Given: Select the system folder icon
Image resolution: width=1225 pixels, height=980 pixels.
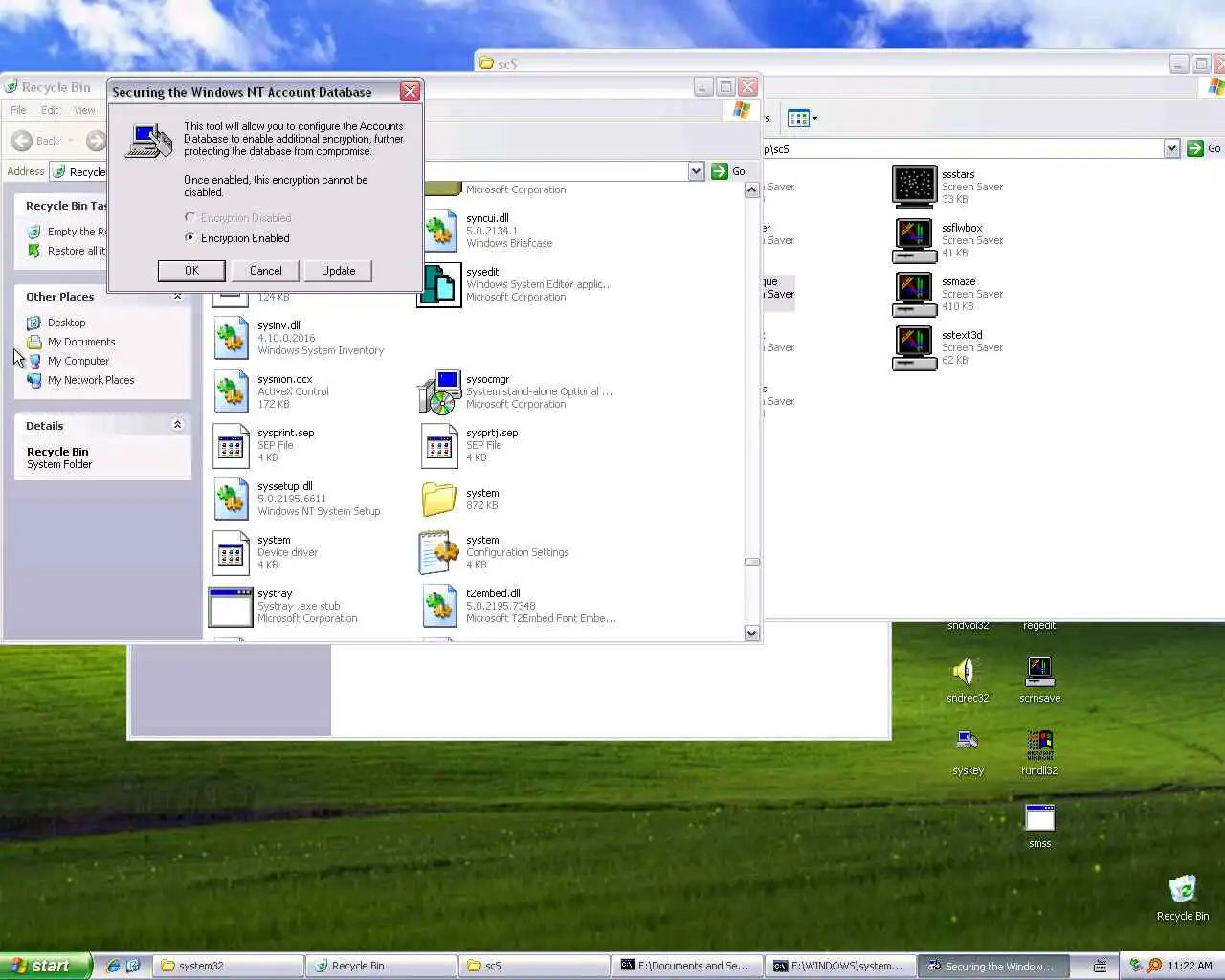Looking at the screenshot, I should coord(439,499).
